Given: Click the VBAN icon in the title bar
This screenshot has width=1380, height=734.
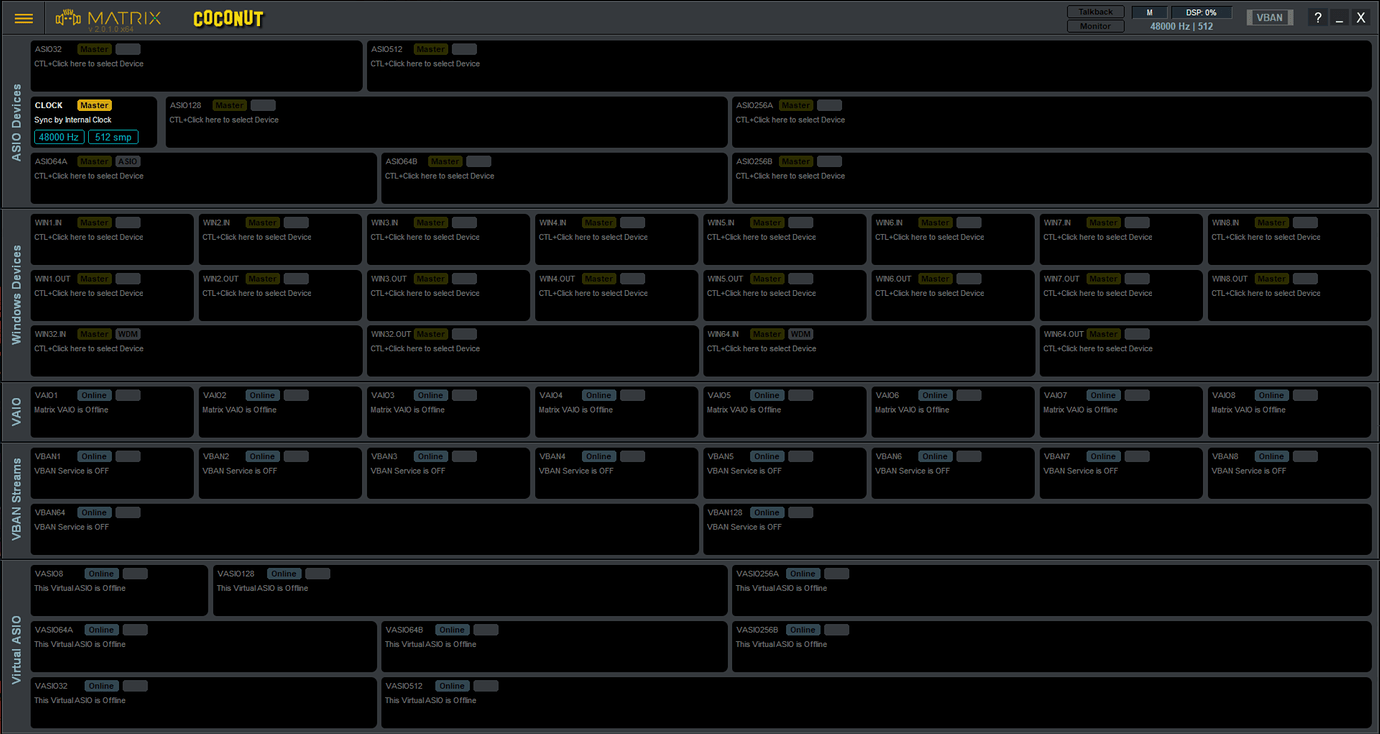Looking at the screenshot, I should click(x=1269, y=17).
